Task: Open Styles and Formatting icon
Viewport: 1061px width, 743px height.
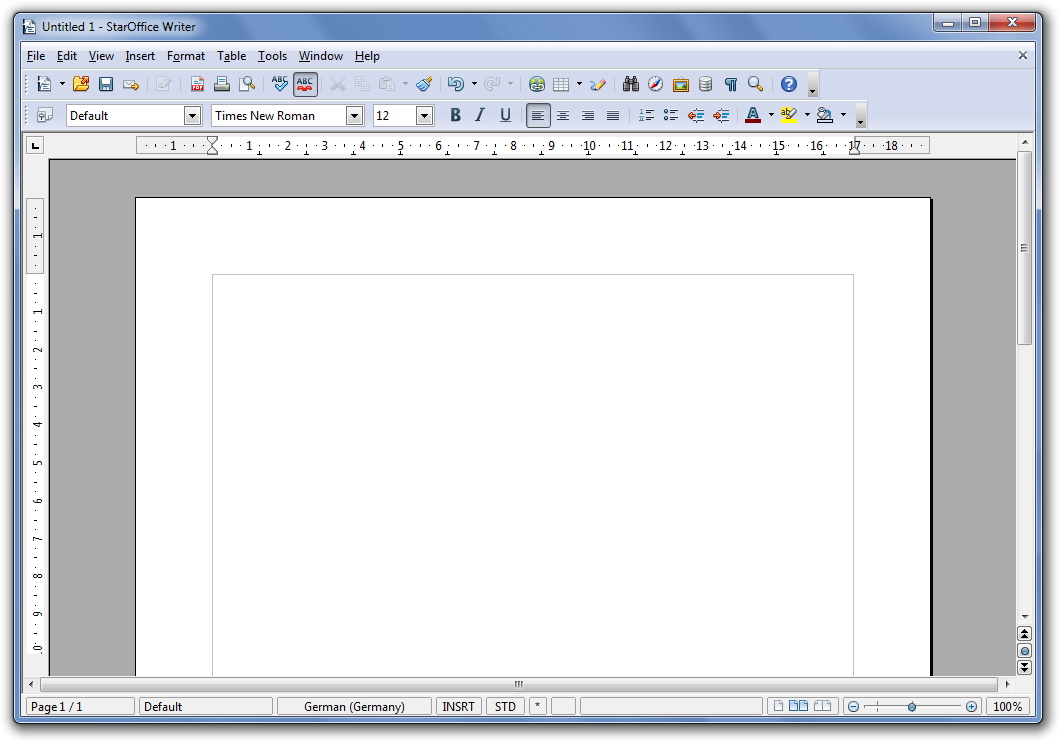Action: (45, 116)
